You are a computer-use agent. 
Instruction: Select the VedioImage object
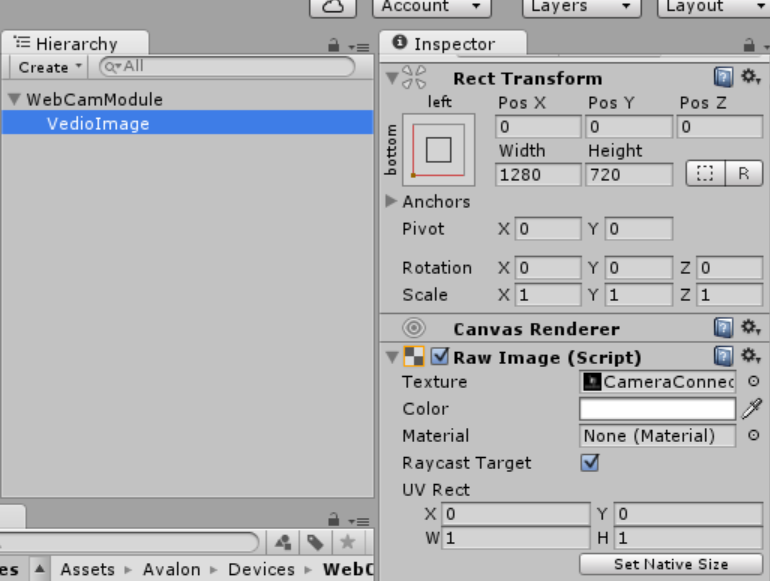coord(187,123)
